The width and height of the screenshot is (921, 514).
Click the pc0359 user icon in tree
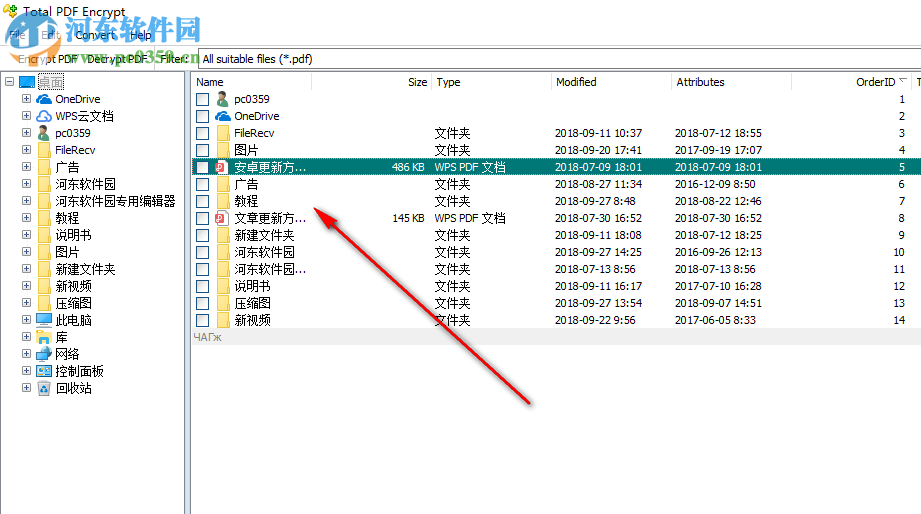point(44,133)
